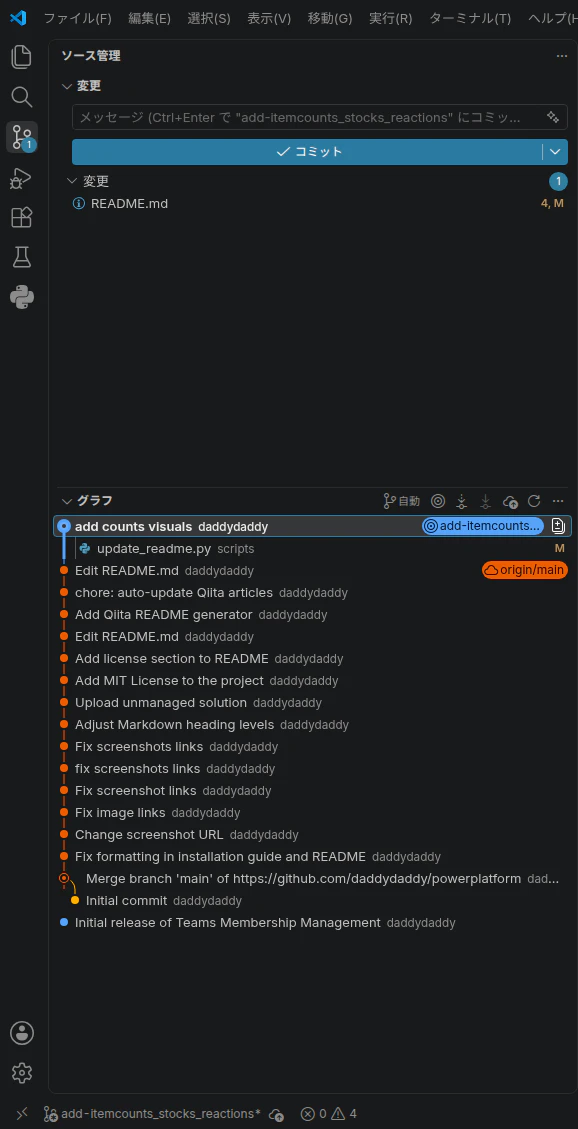578x1129 pixels.
Task: Open Source Control view with badge
Action: tap(22, 137)
